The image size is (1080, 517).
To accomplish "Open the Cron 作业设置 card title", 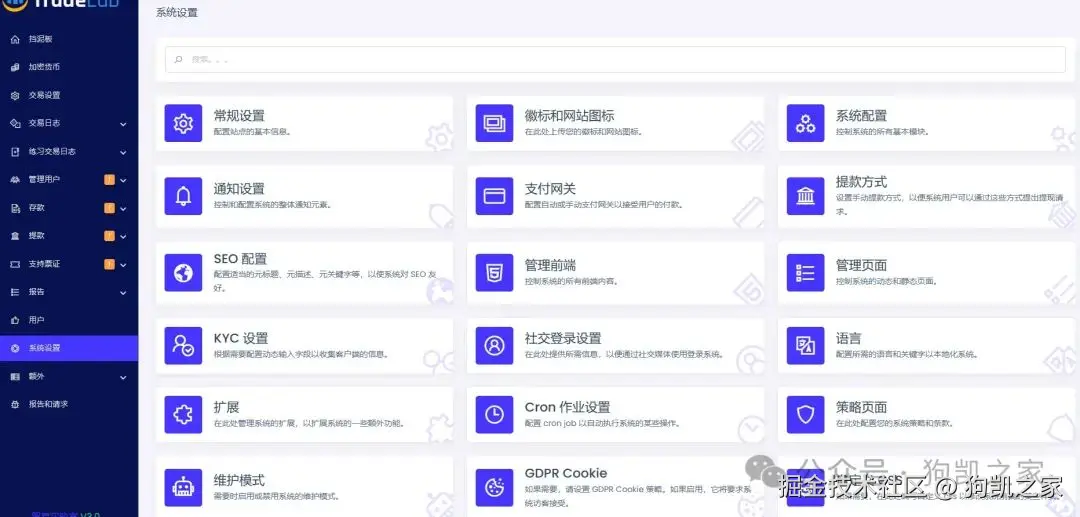I will [568, 408].
